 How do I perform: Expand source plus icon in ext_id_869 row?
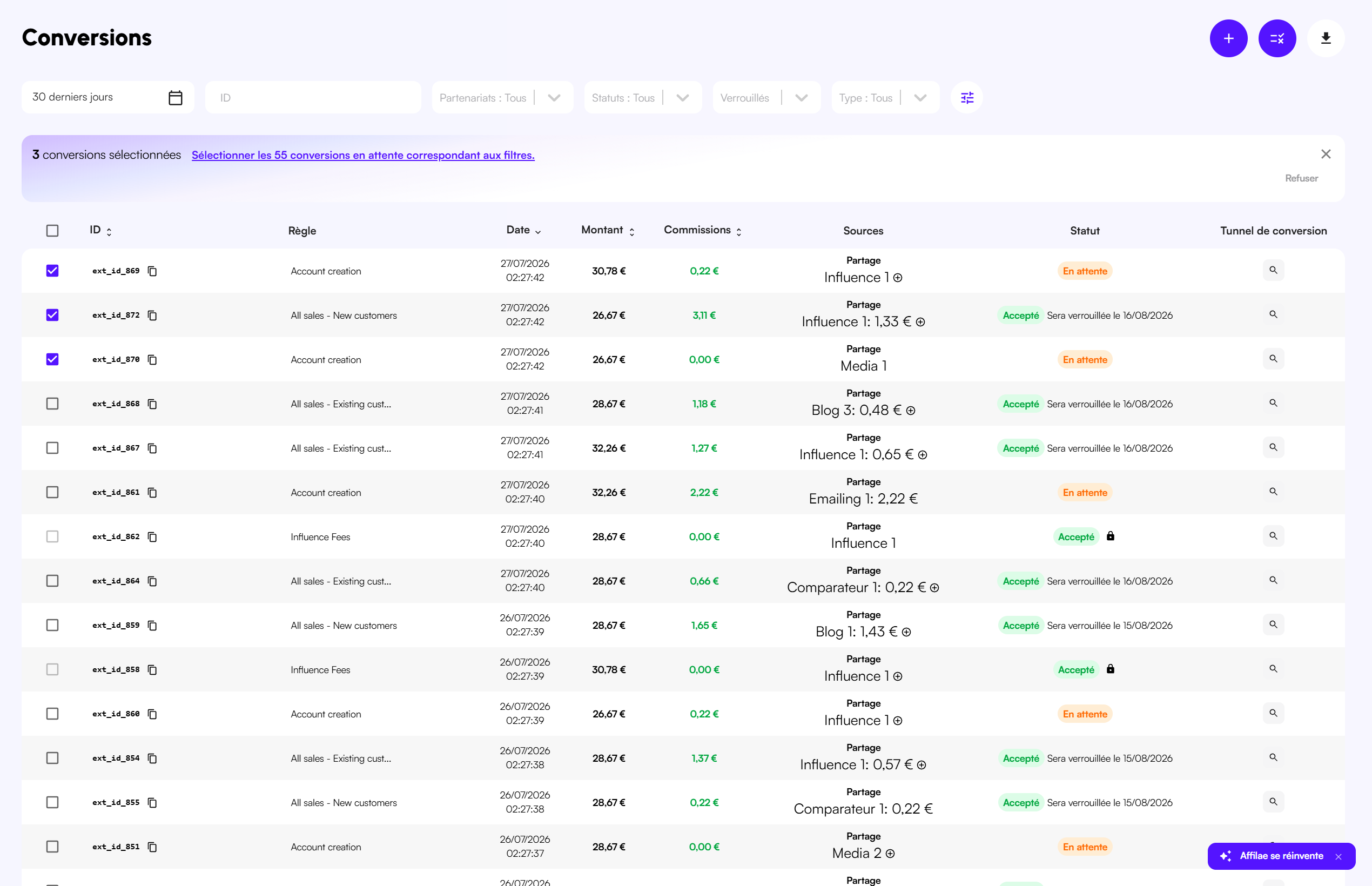897,278
